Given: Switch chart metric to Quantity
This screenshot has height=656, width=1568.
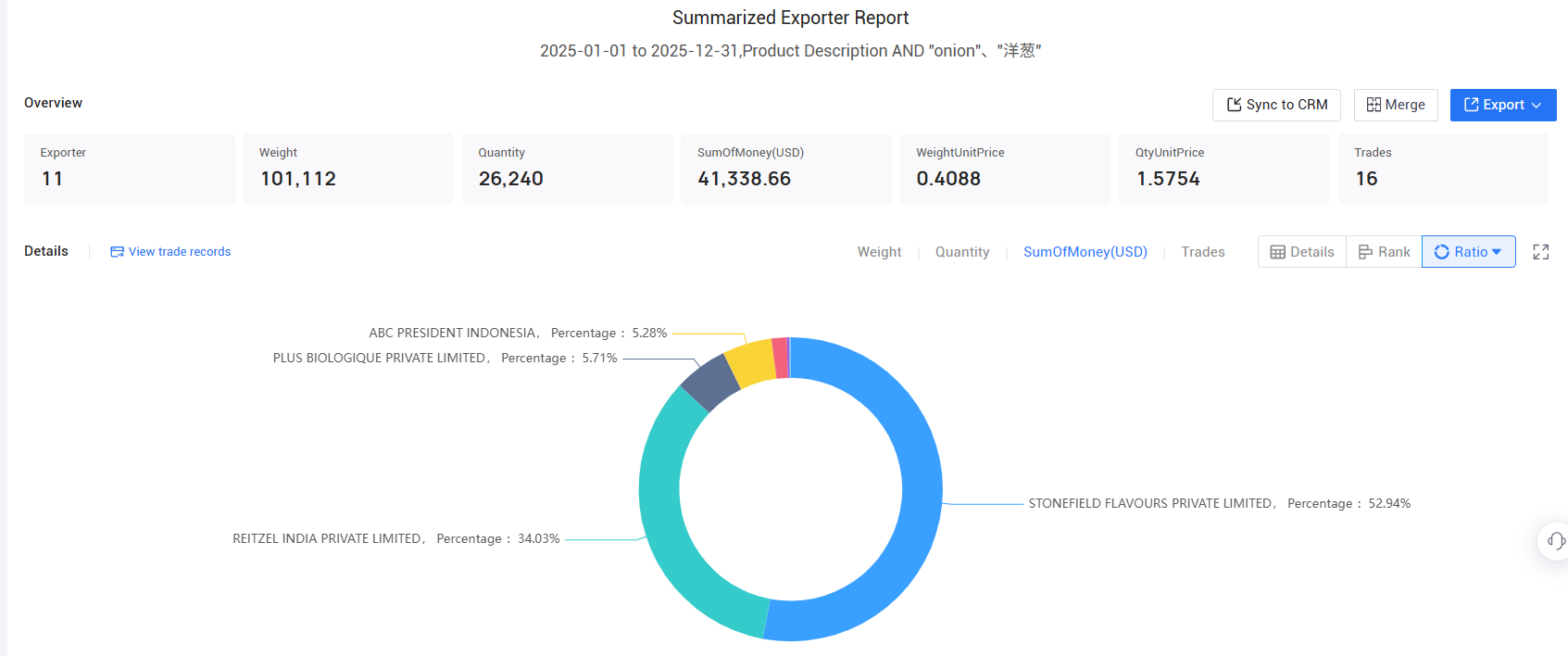Looking at the screenshot, I should pos(962,252).
